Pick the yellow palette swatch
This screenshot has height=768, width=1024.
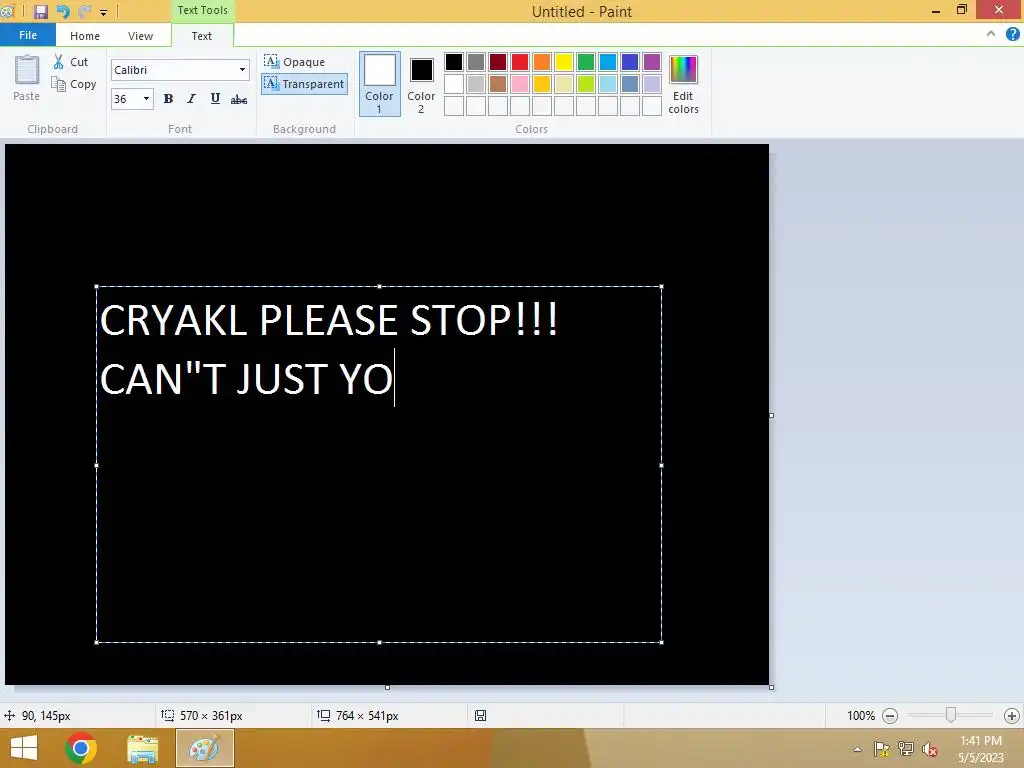[564, 62]
